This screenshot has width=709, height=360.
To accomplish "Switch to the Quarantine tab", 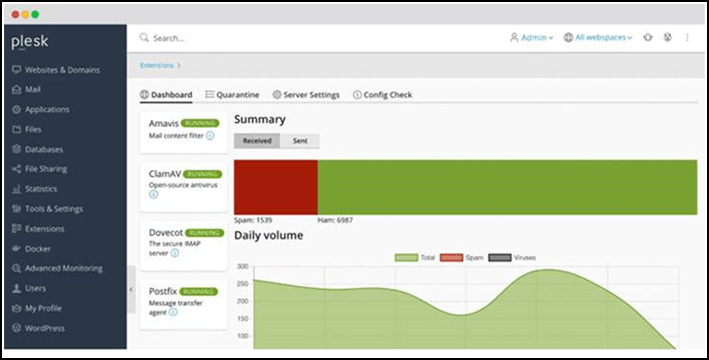I will [232, 95].
